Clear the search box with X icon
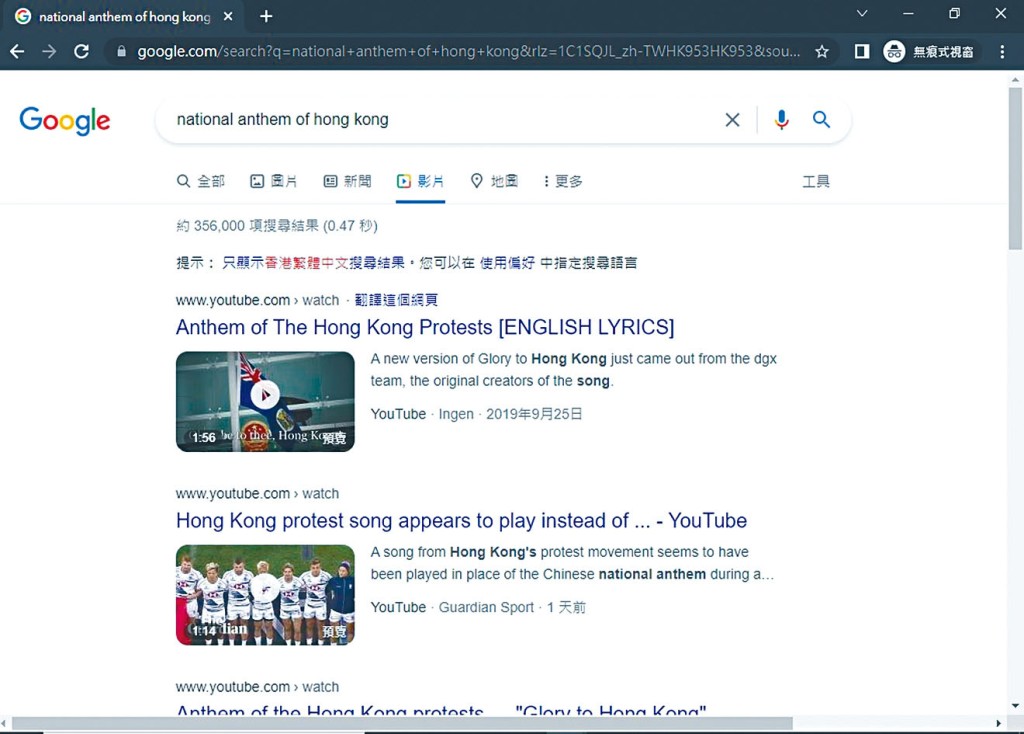The image size is (1024, 734). tap(732, 120)
